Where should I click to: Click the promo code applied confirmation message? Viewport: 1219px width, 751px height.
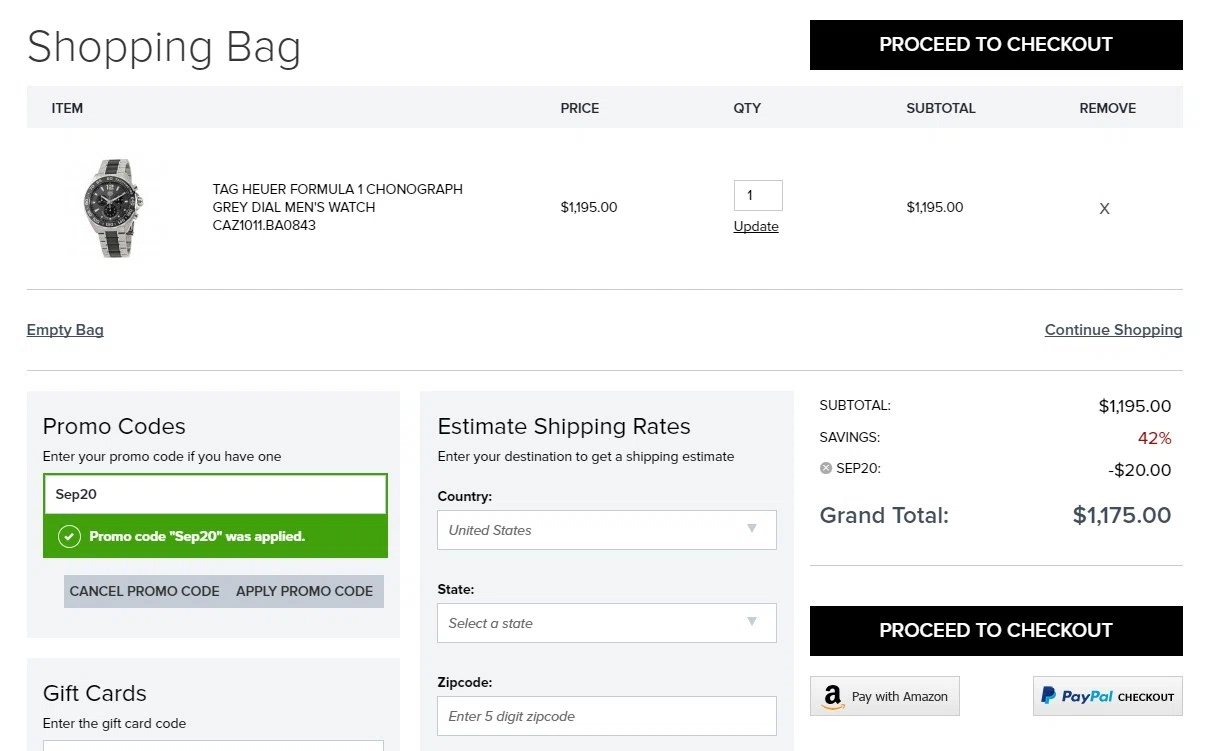215,537
